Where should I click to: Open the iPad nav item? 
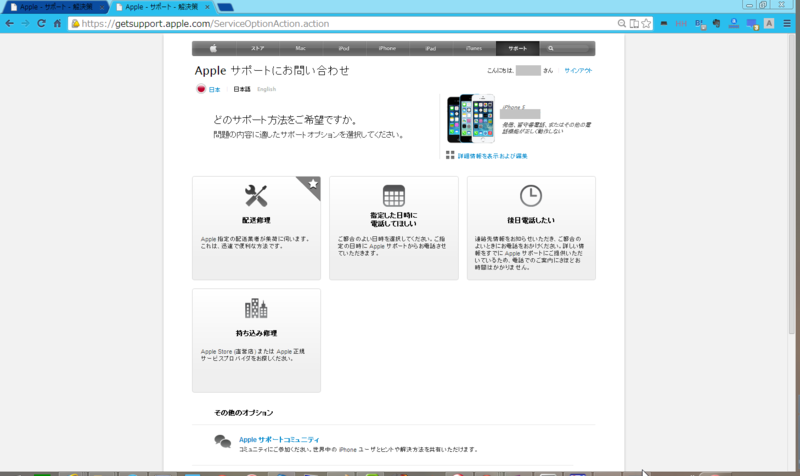431,48
